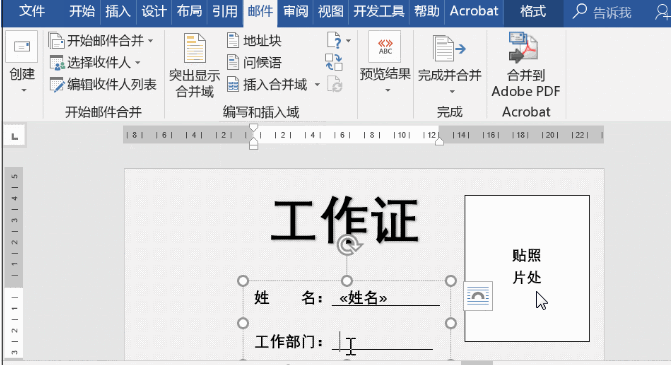Click the right indent marker on ruler
Image resolution: width=671 pixels, height=365 pixels.
pos(439,142)
